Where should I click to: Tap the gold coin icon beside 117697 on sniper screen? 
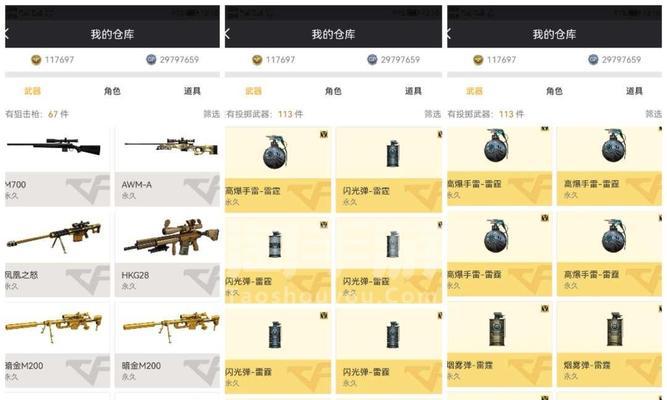click(36, 60)
